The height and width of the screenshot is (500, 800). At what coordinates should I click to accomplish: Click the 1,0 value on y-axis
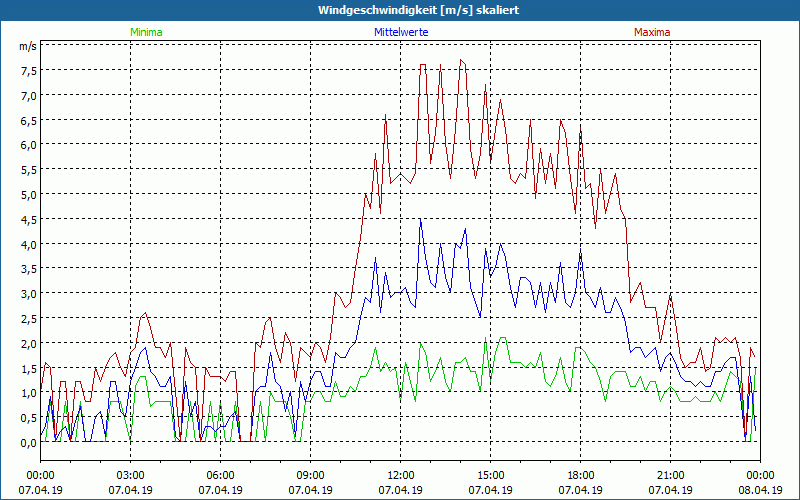(x=27, y=392)
